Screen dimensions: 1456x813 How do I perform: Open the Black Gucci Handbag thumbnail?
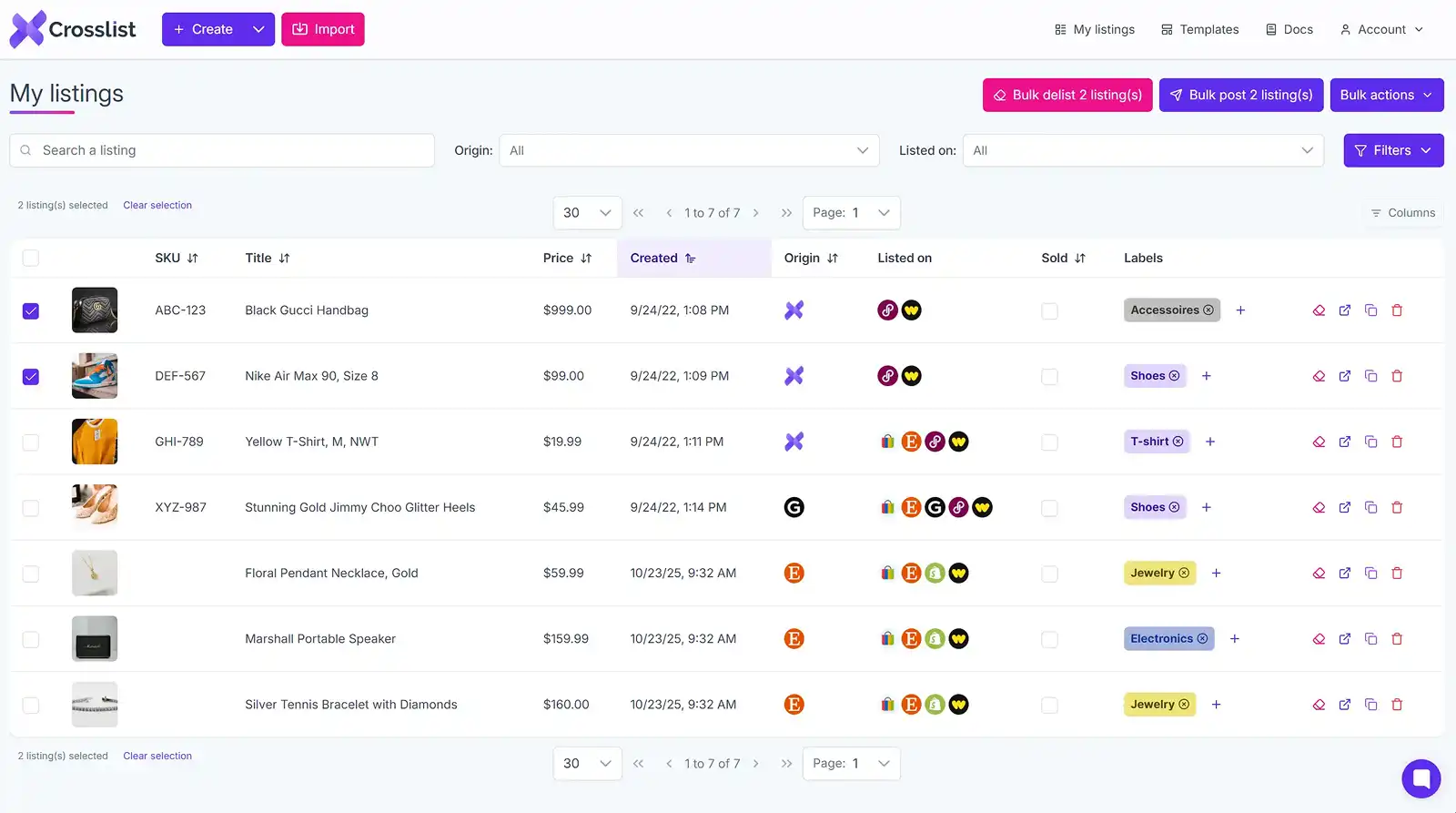pos(95,310)
